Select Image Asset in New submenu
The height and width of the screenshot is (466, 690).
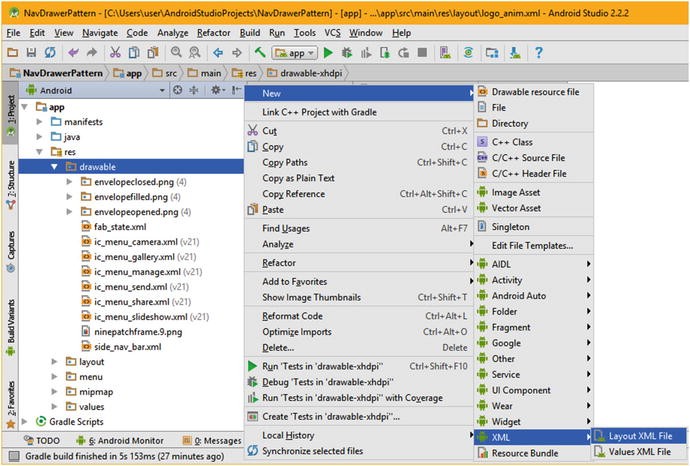tap(534, 192)
